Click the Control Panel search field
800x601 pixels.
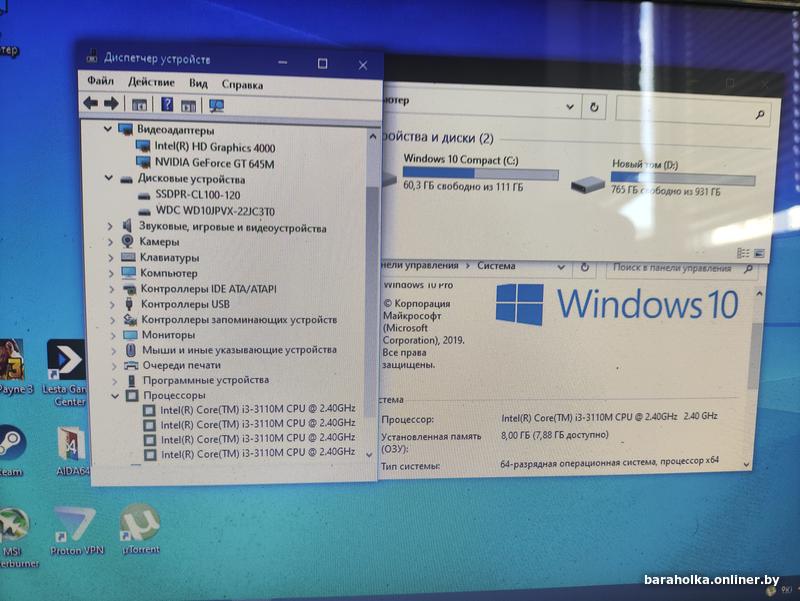coord(682,268)
